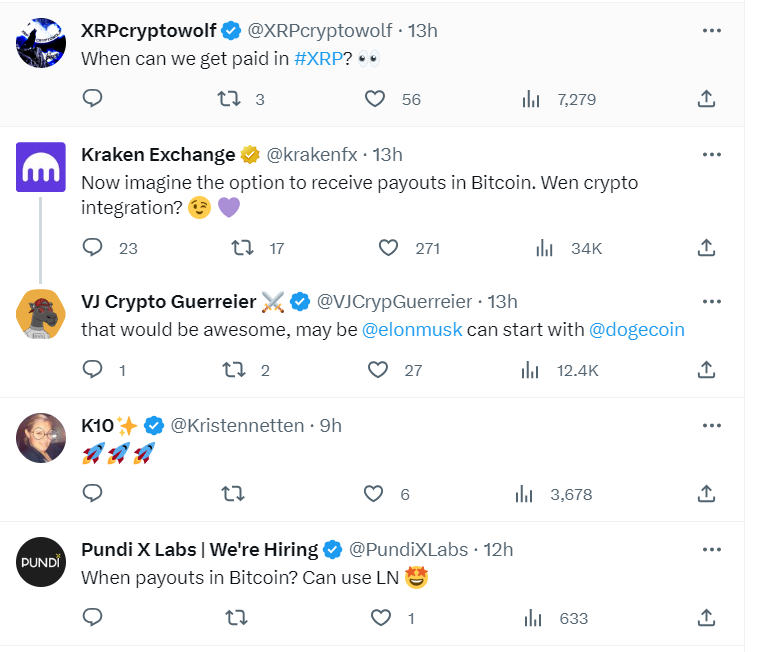Open the Kraken Exchange profile picture

coord(41,167)
